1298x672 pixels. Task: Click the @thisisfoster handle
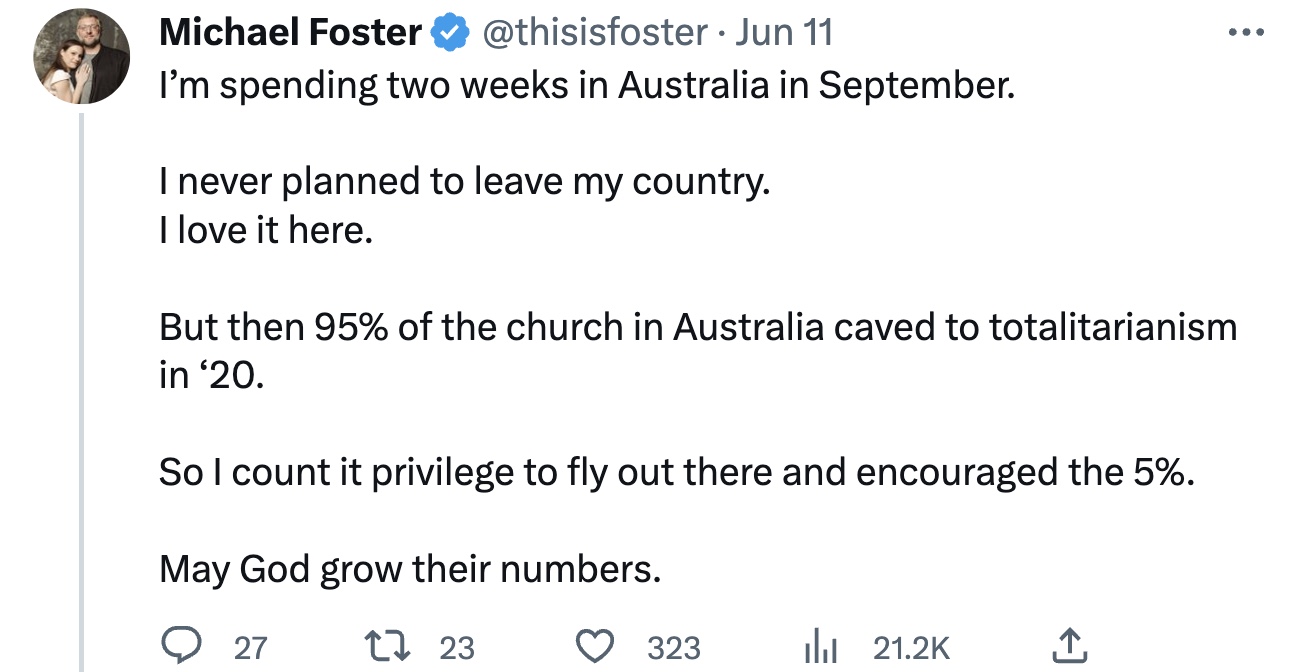coord(595,33)
